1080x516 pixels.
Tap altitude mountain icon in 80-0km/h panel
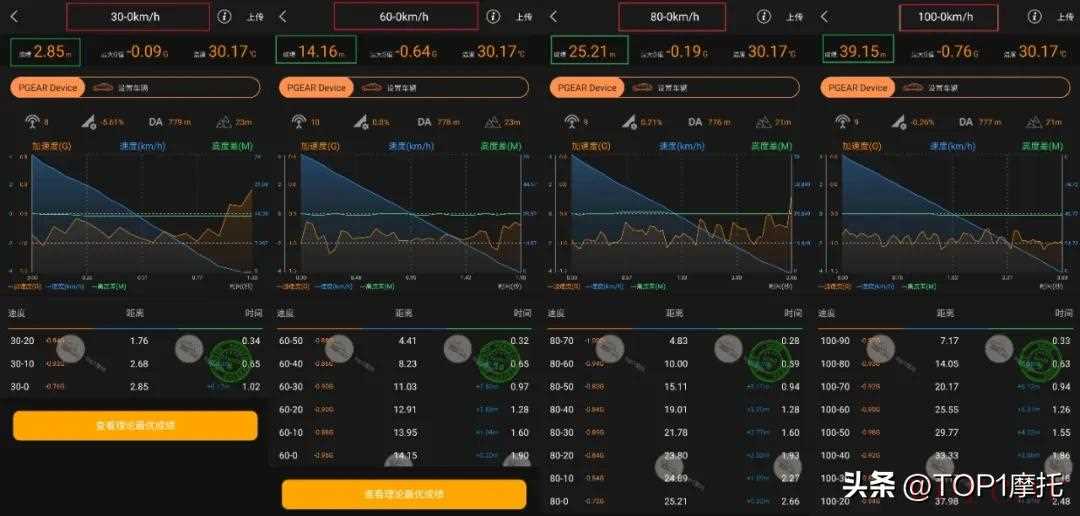pos(764,122)
